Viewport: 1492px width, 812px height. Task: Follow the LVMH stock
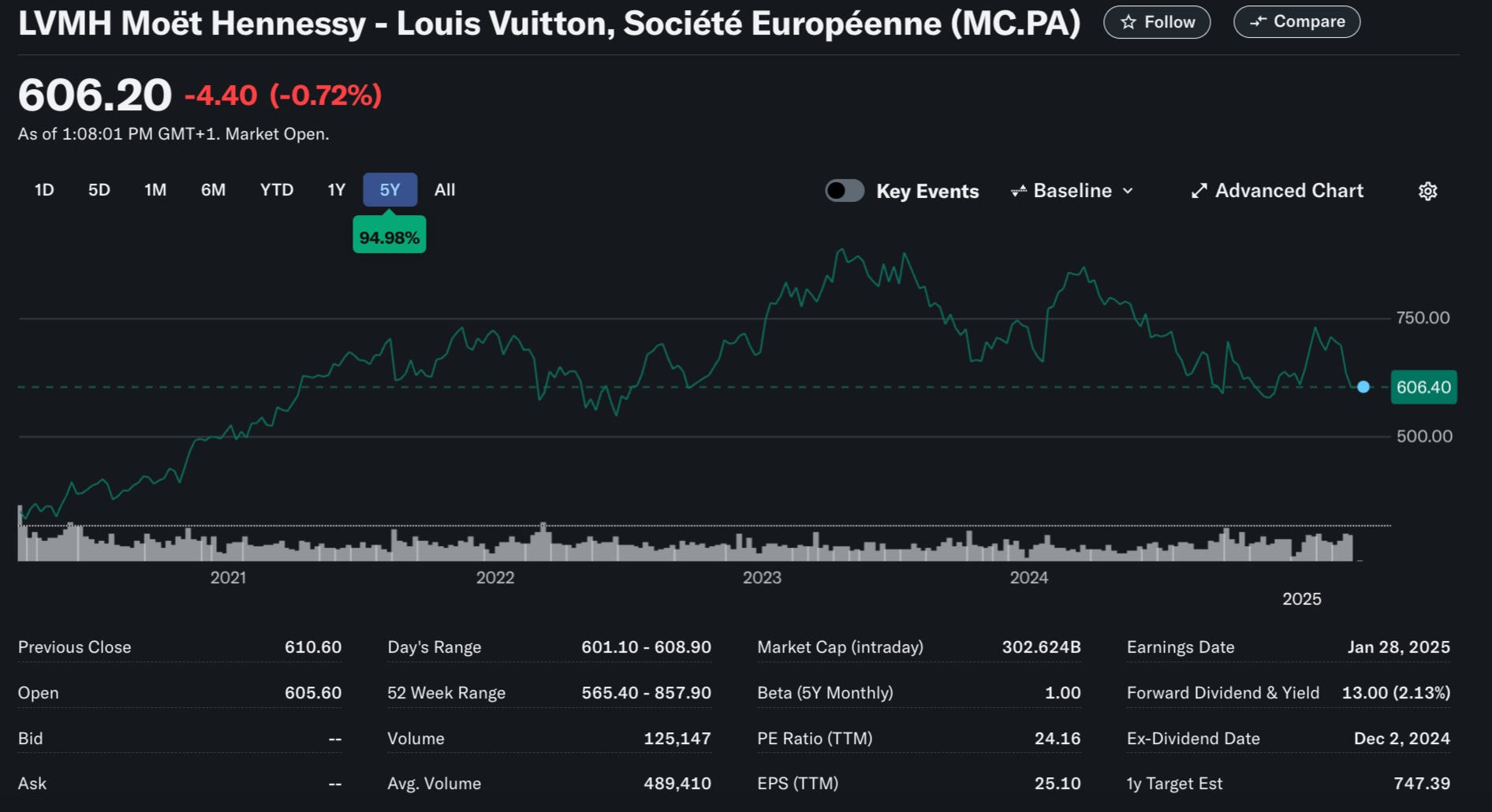(x=1157, y=22)
